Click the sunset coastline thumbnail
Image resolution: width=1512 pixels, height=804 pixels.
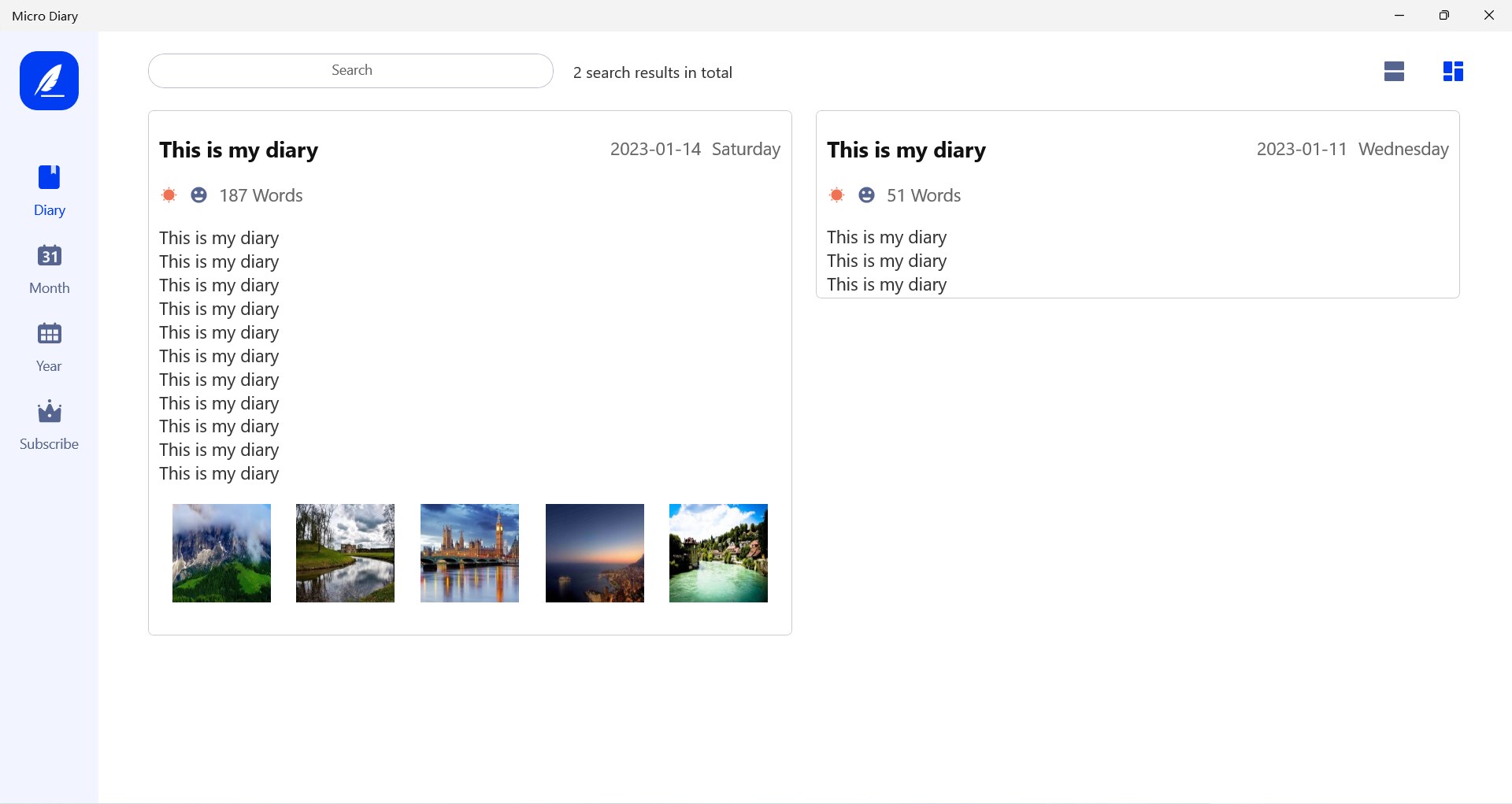coord(594,552)
